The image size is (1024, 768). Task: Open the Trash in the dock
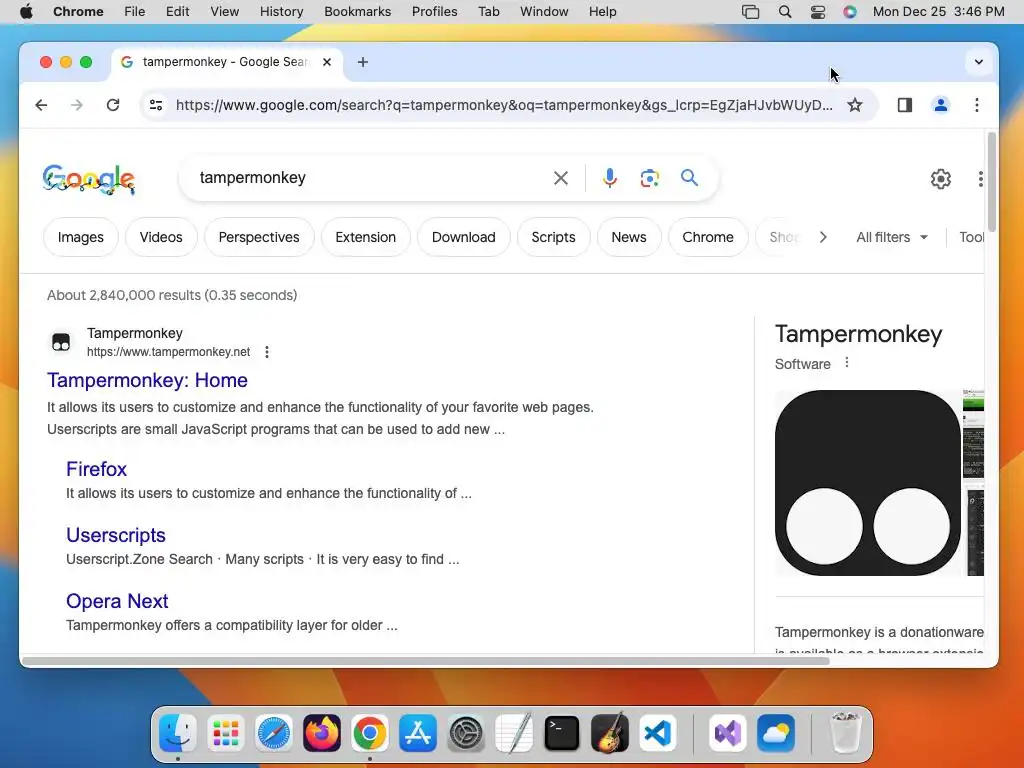845,733
